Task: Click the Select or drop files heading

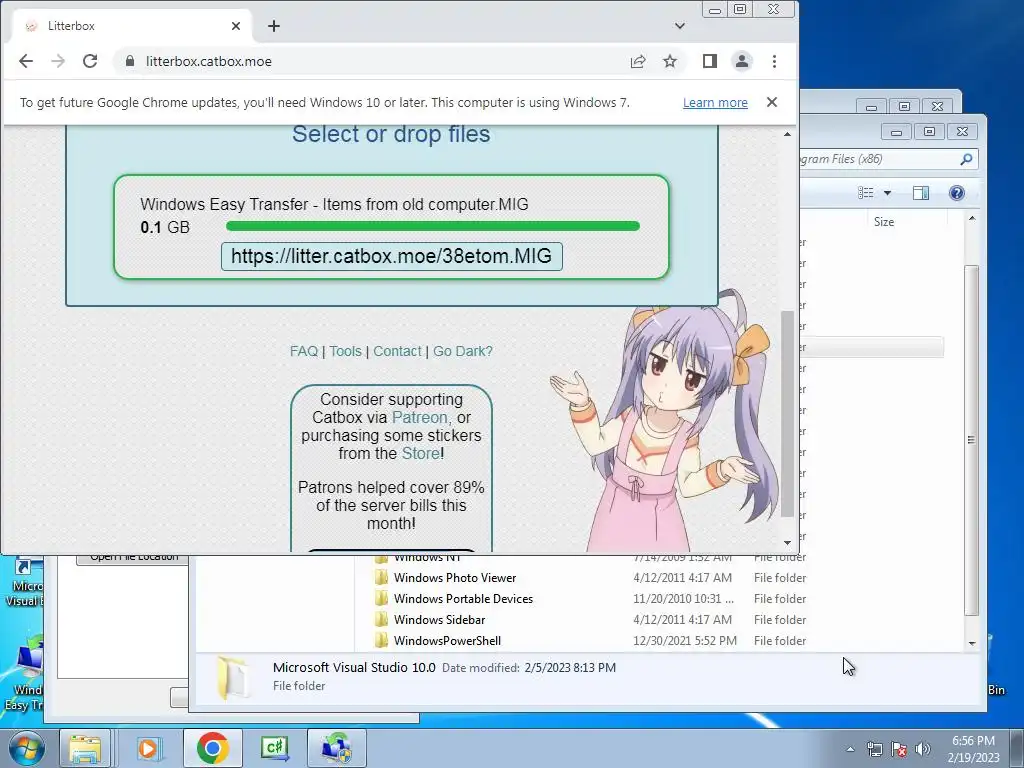Action: (391, 134)
